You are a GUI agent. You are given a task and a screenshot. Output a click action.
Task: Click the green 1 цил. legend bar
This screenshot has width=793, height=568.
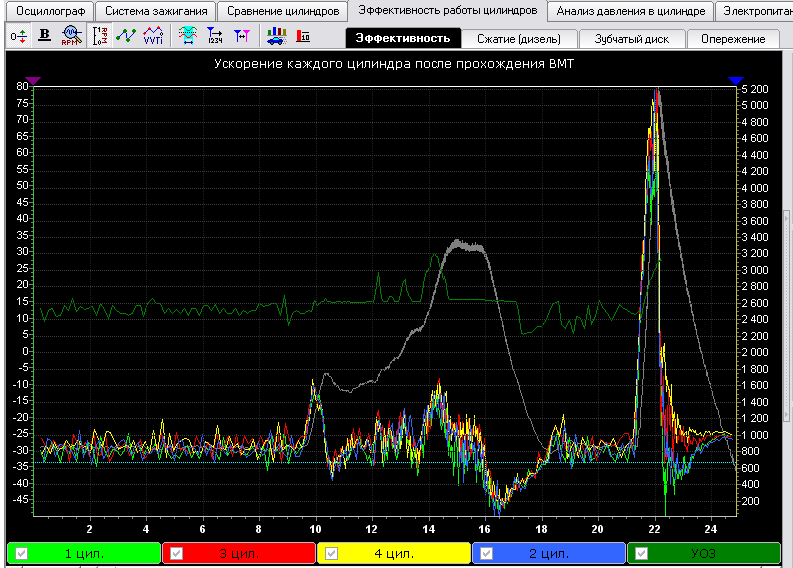[x=84, y=553]
